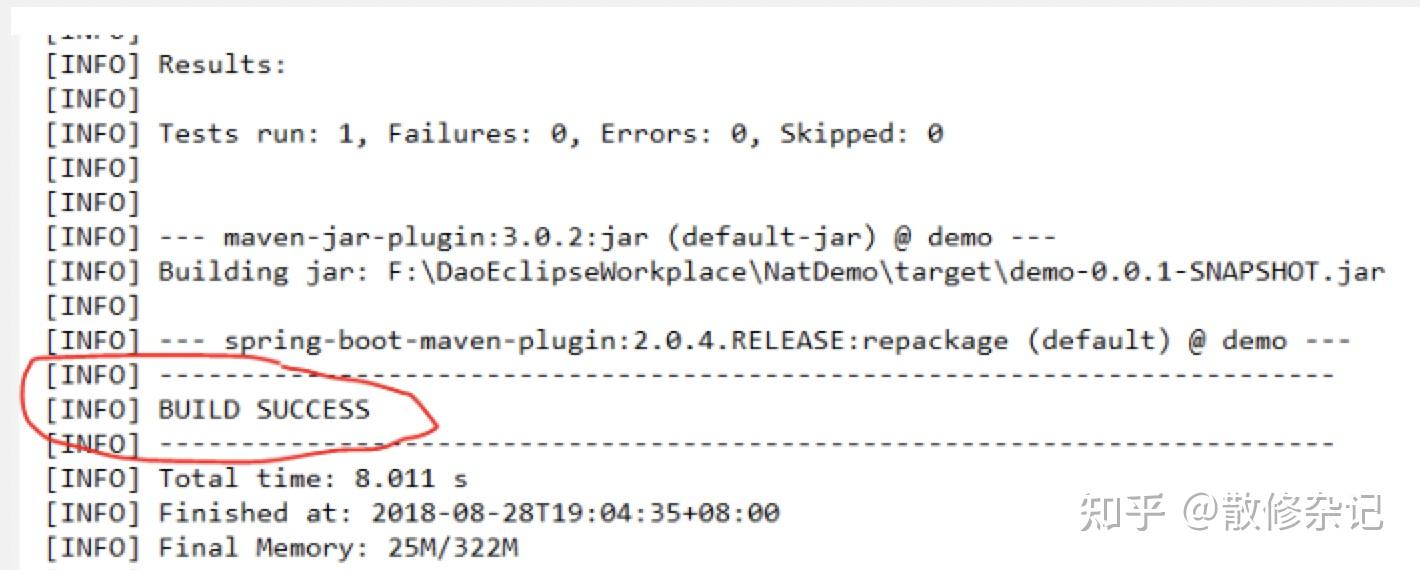The image size is (1420, 570).
Task: Click the "Building jar:" label
Action: (264, 272)
